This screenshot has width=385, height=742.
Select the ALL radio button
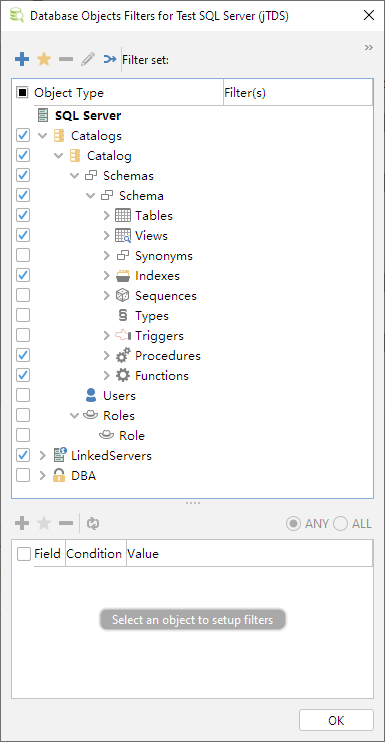click(340, 524)
